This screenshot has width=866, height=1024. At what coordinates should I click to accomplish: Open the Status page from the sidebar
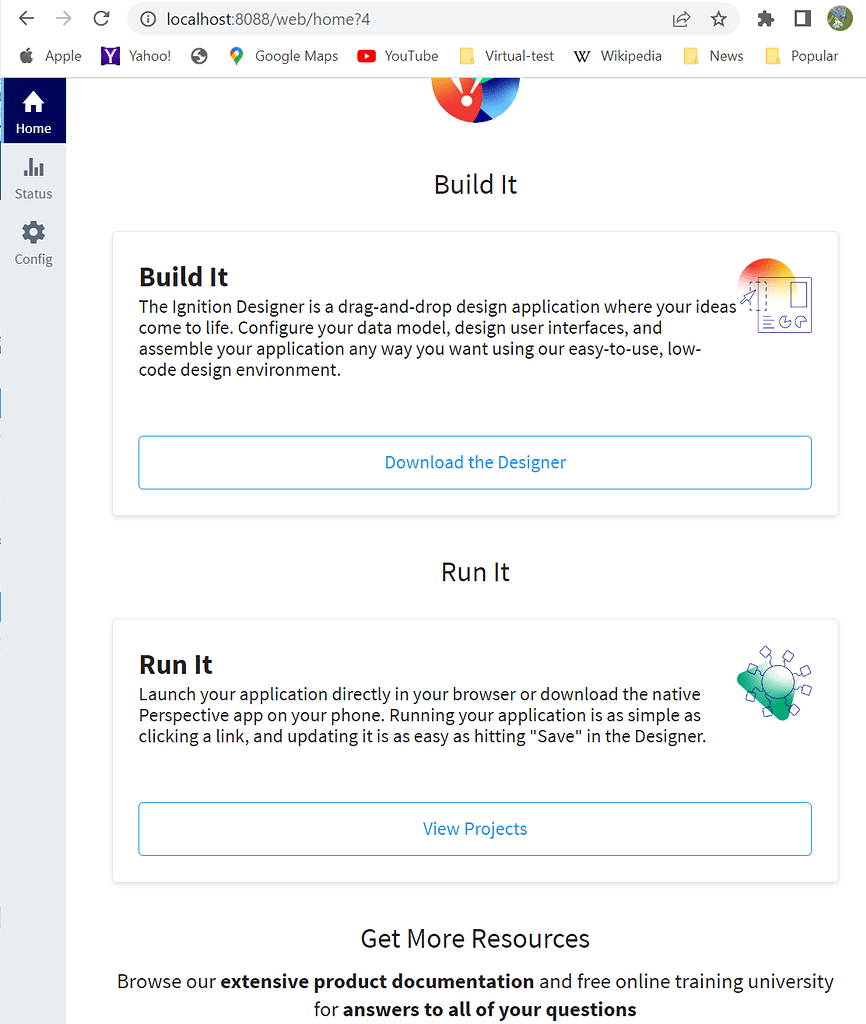click(x=33, y=176)
